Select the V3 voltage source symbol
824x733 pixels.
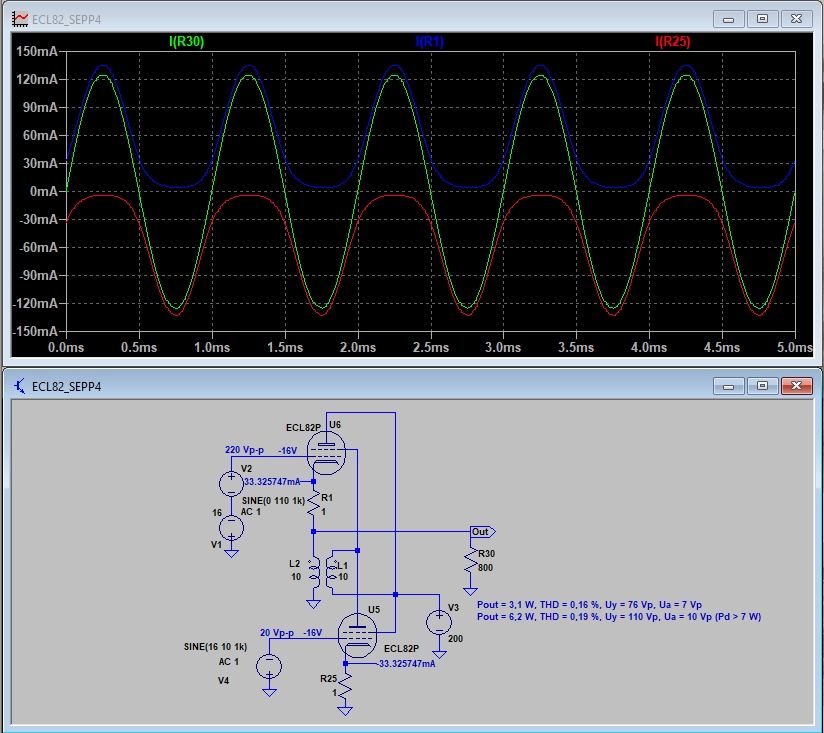tap(437, 622)
